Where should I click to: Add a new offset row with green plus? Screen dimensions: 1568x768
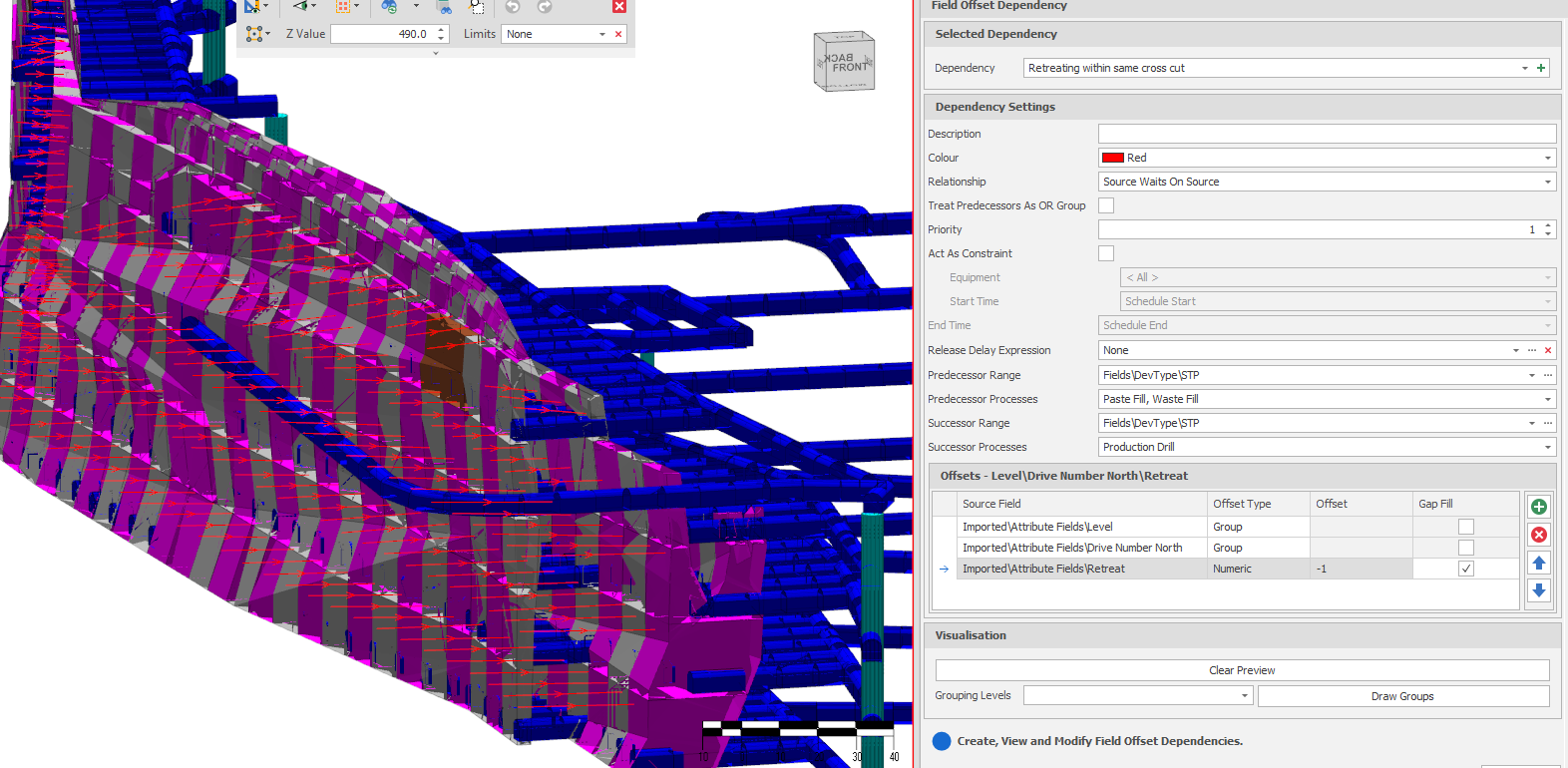point(1539,507)
